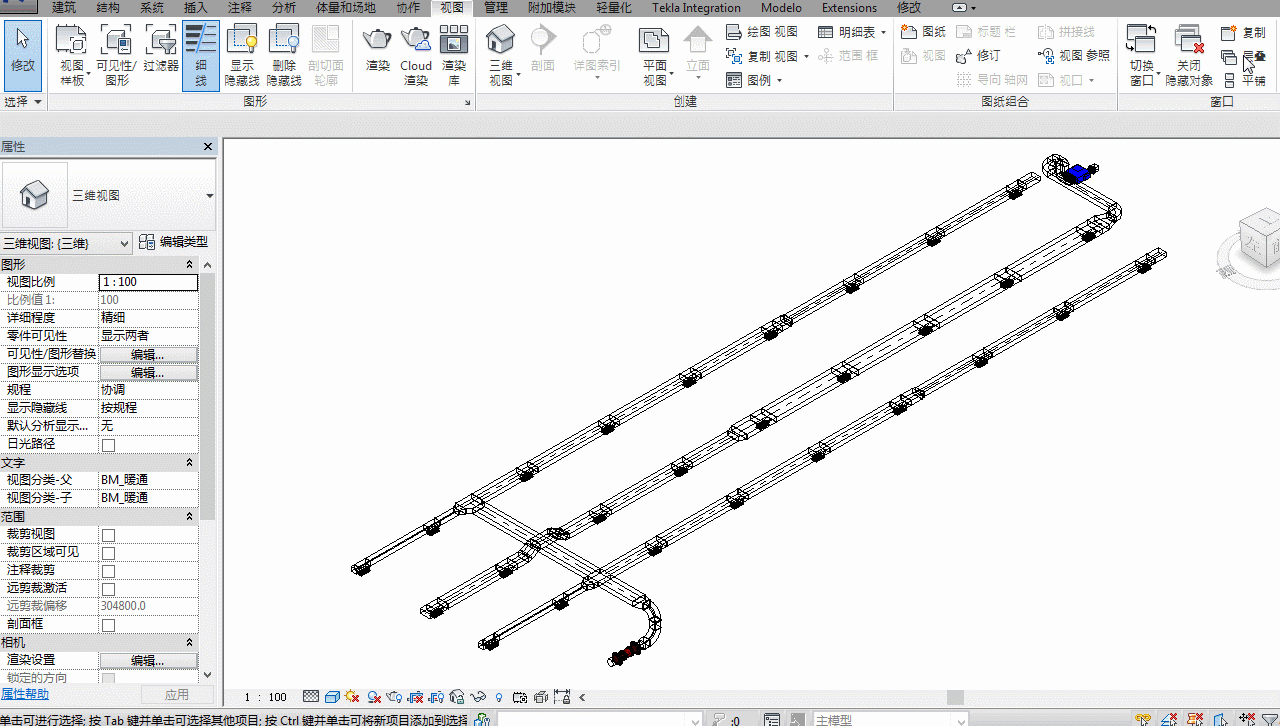Click 编辑 button for 可见性/图形替换
The height and width of the screenshot is (726, 1280).
[x=148, y=354]
